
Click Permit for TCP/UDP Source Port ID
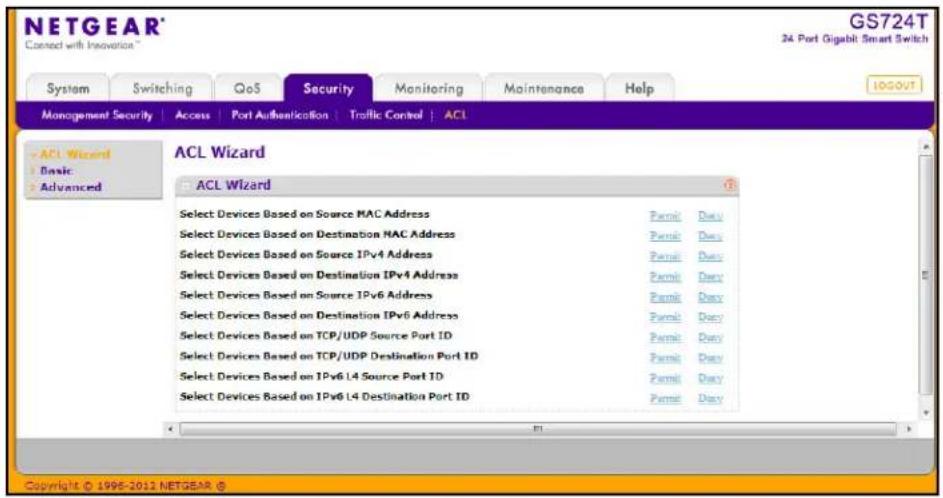[665, 337]
